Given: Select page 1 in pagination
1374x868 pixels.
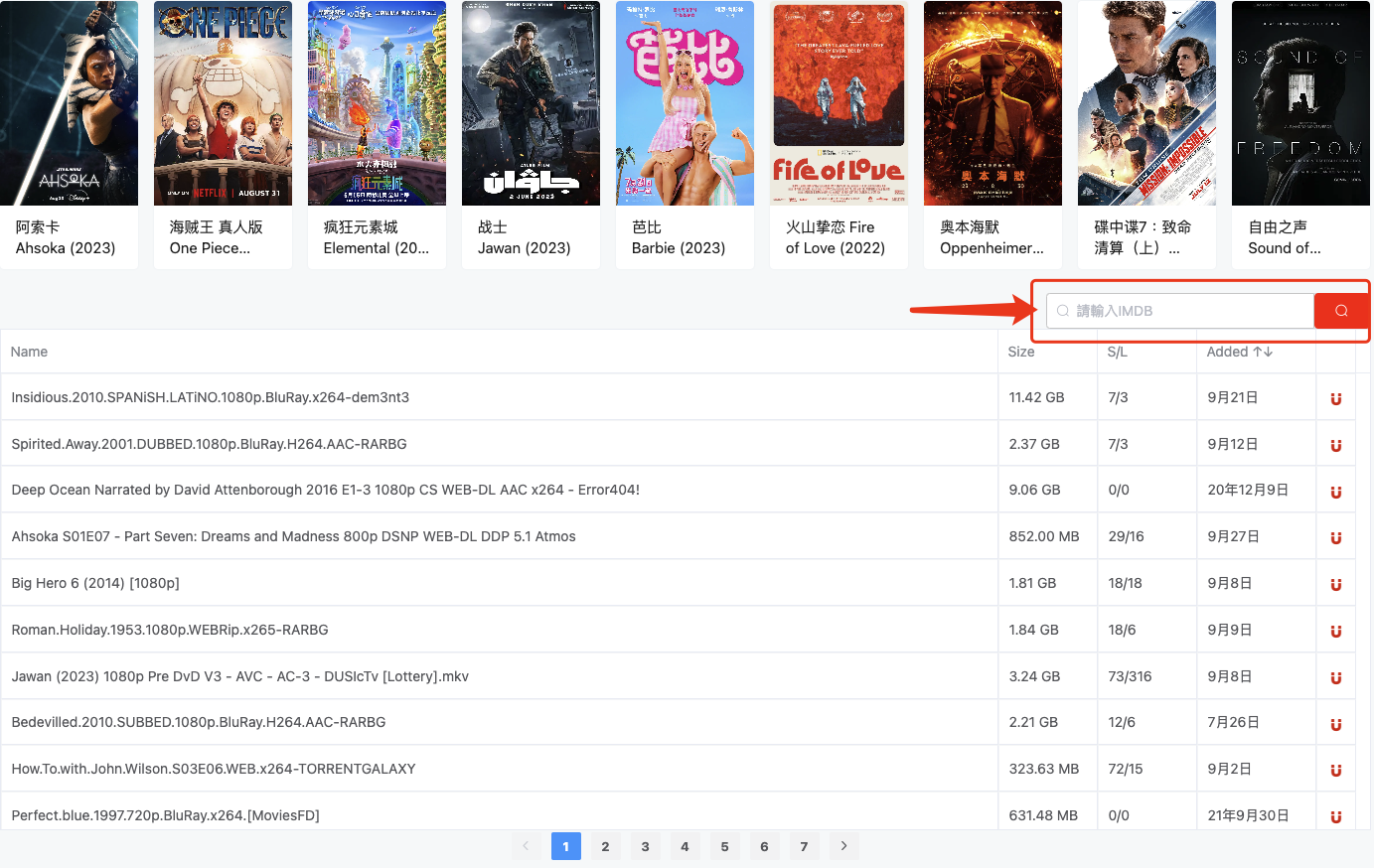Looking at the screenshot, I should pos(565,846).
